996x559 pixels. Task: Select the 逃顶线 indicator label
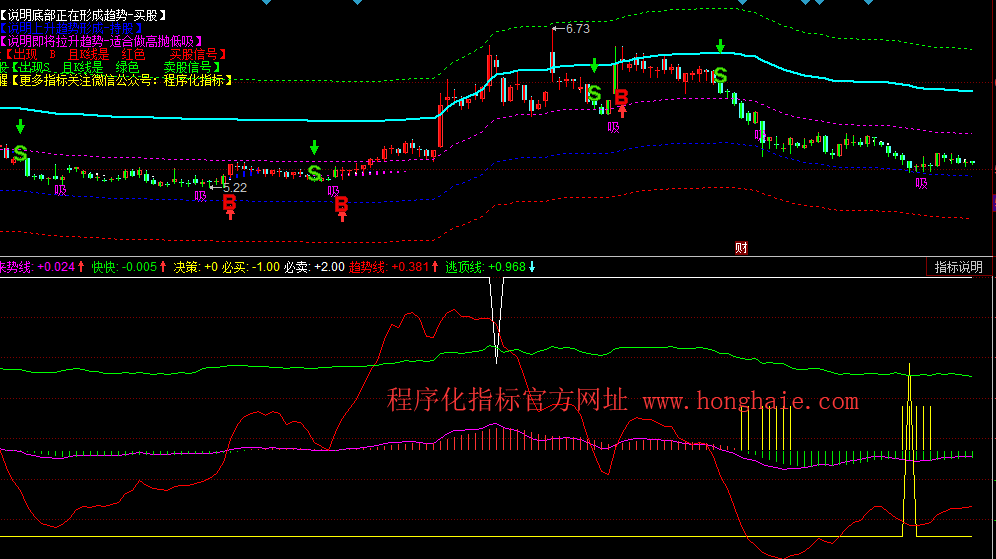[x=464, y=267]
